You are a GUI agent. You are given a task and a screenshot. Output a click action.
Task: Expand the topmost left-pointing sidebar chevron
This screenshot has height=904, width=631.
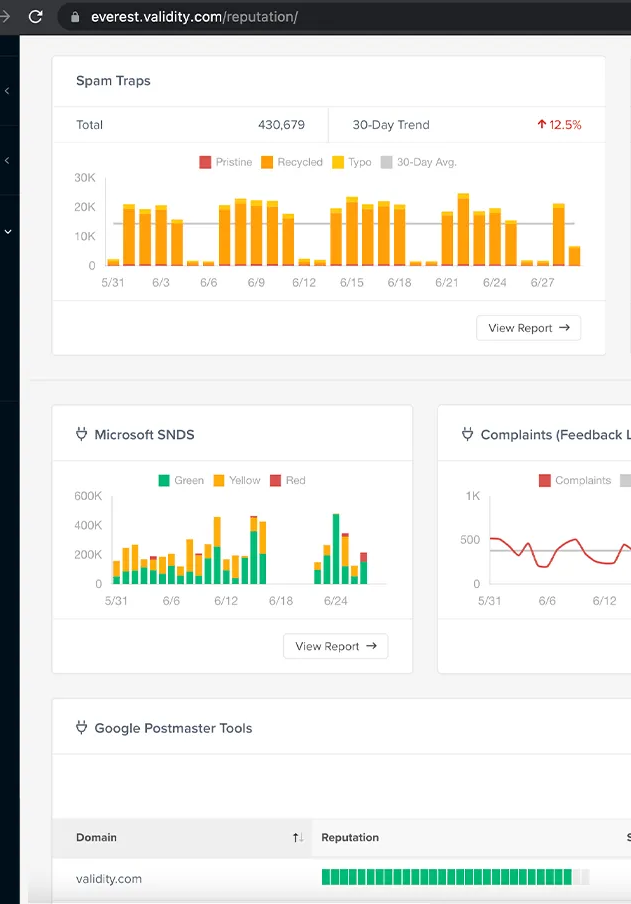pos(8,91)
